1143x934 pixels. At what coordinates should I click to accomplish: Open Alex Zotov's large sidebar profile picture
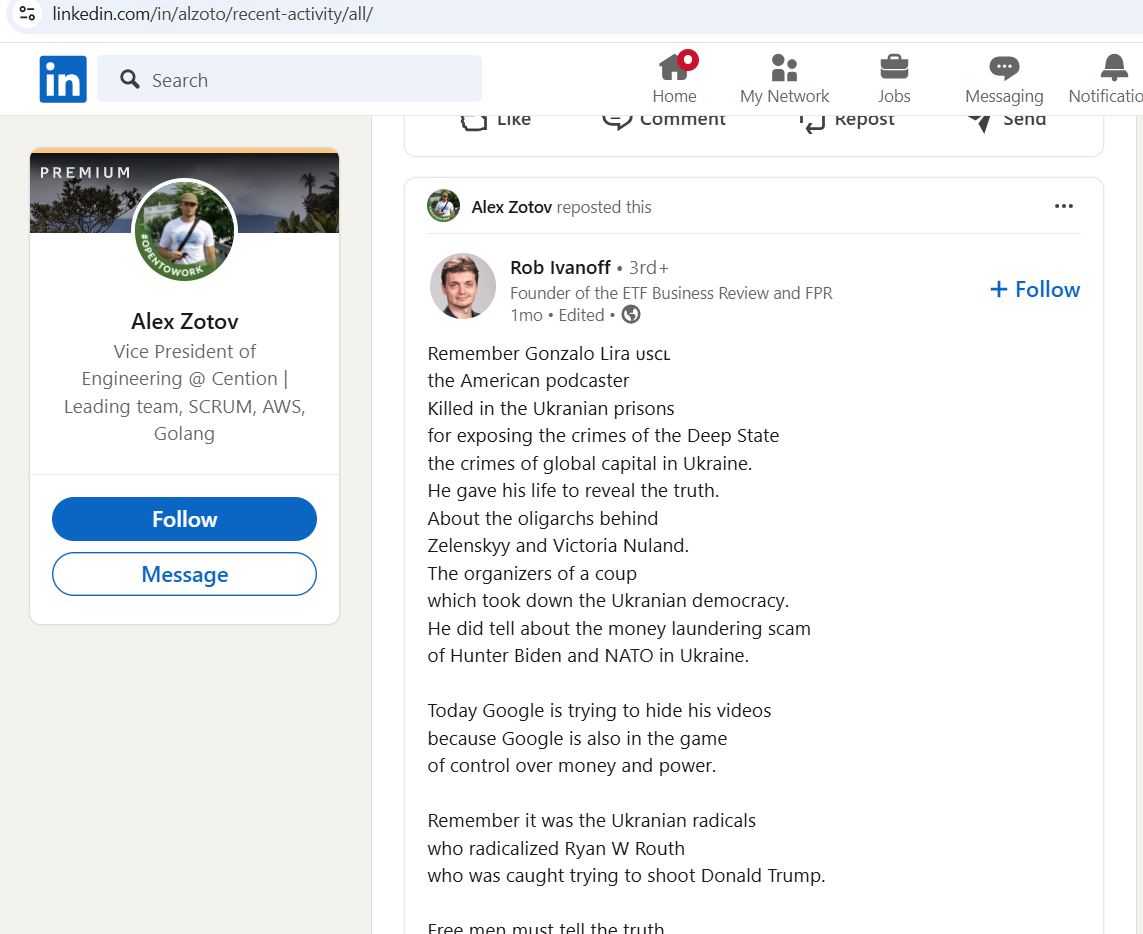(x=184, y=230)
